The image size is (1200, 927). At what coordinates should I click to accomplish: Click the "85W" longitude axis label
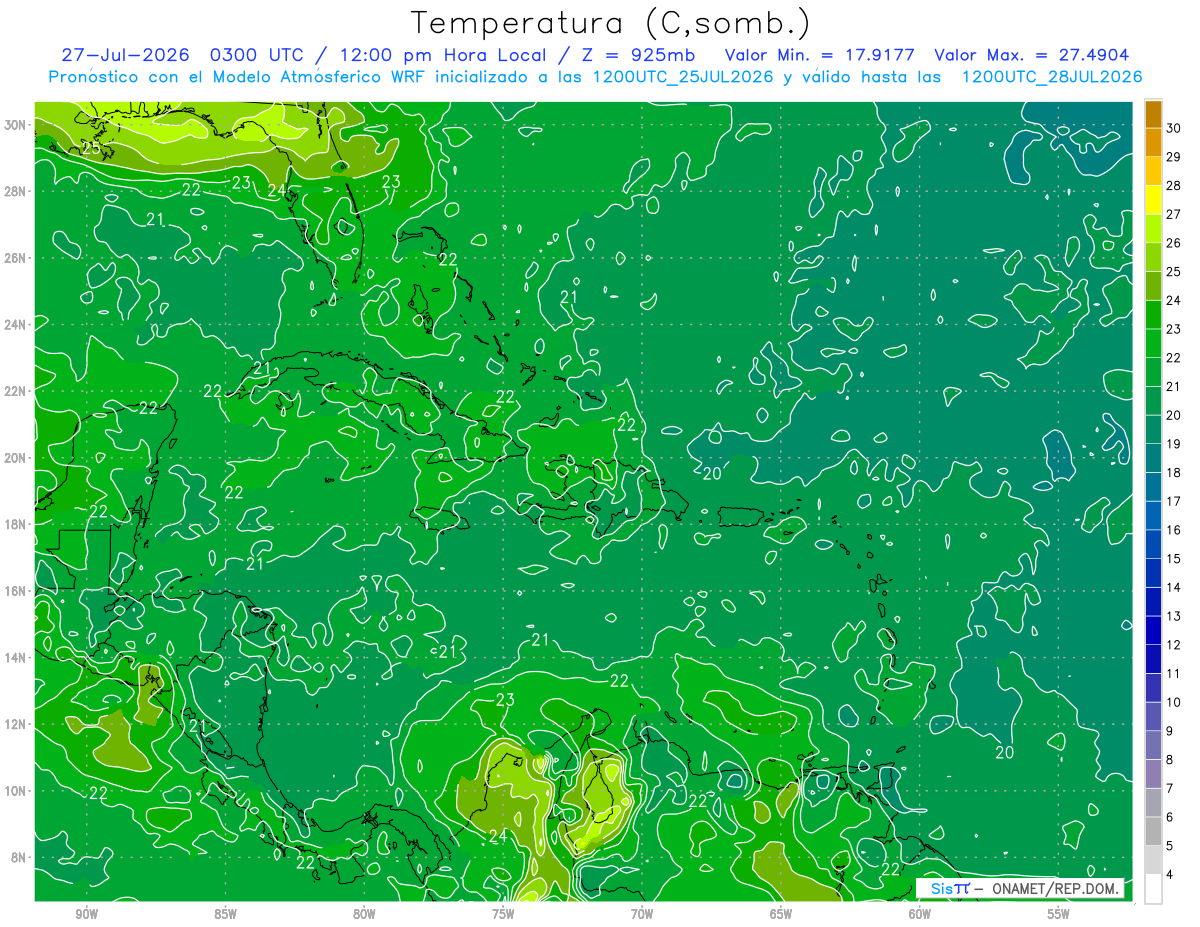coord(225,914)
